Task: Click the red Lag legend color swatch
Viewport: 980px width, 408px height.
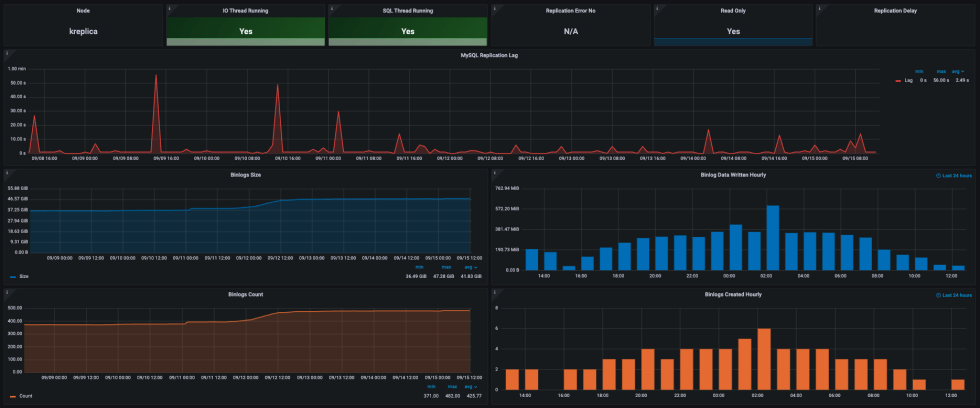Action: point(897,78)
